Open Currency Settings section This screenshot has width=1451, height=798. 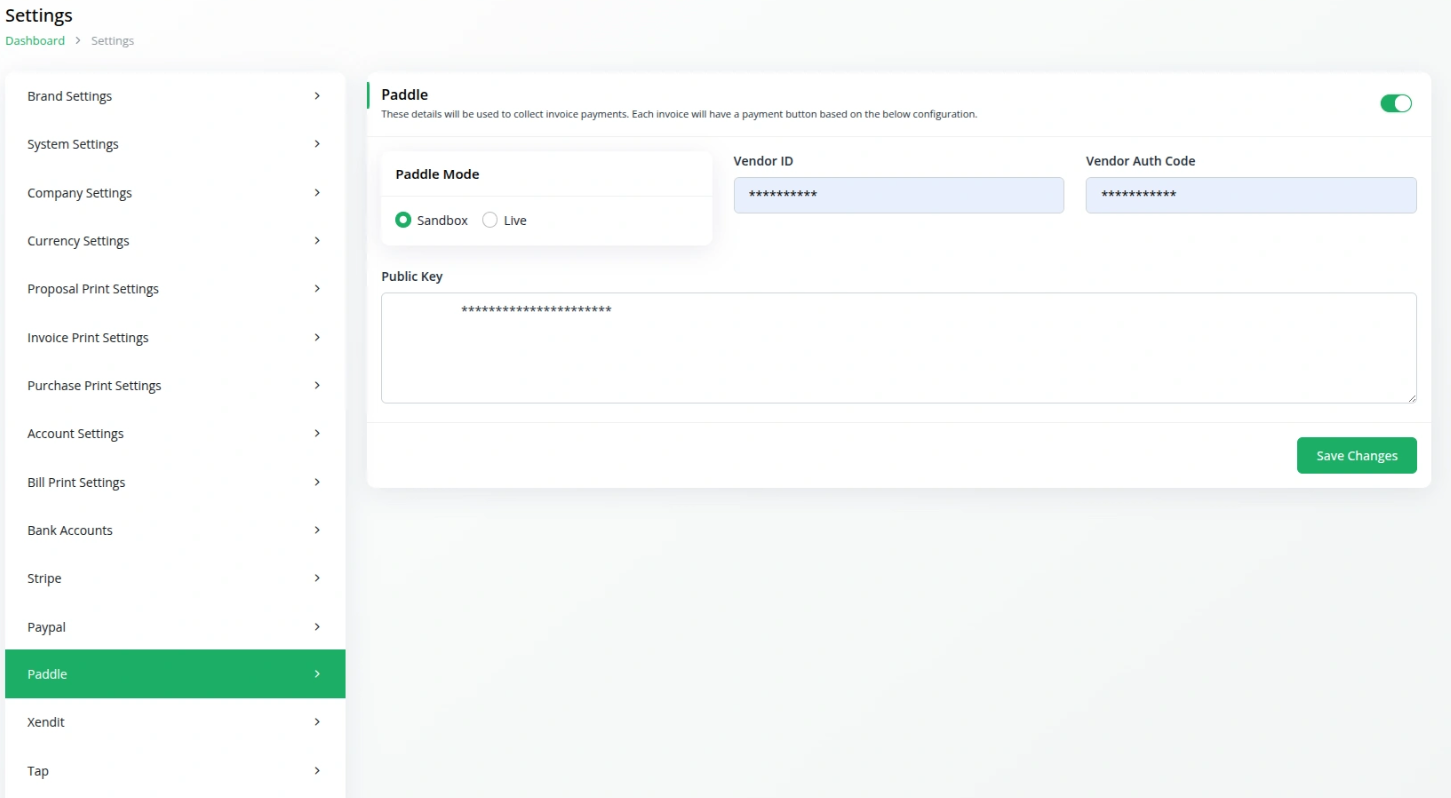click(175, 241)
